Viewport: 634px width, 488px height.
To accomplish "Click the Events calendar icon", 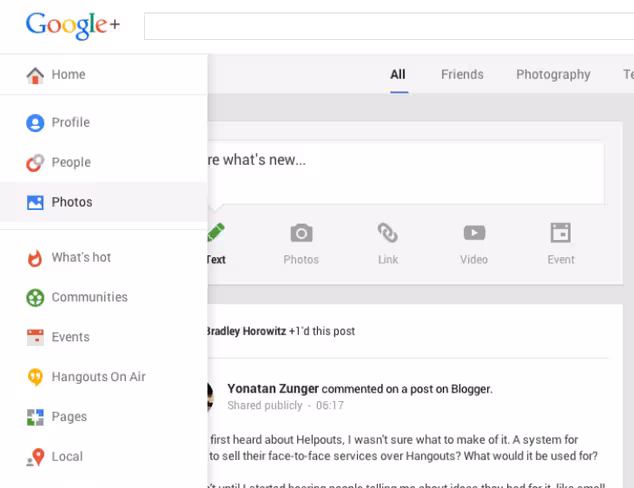I will click(35, 337).
